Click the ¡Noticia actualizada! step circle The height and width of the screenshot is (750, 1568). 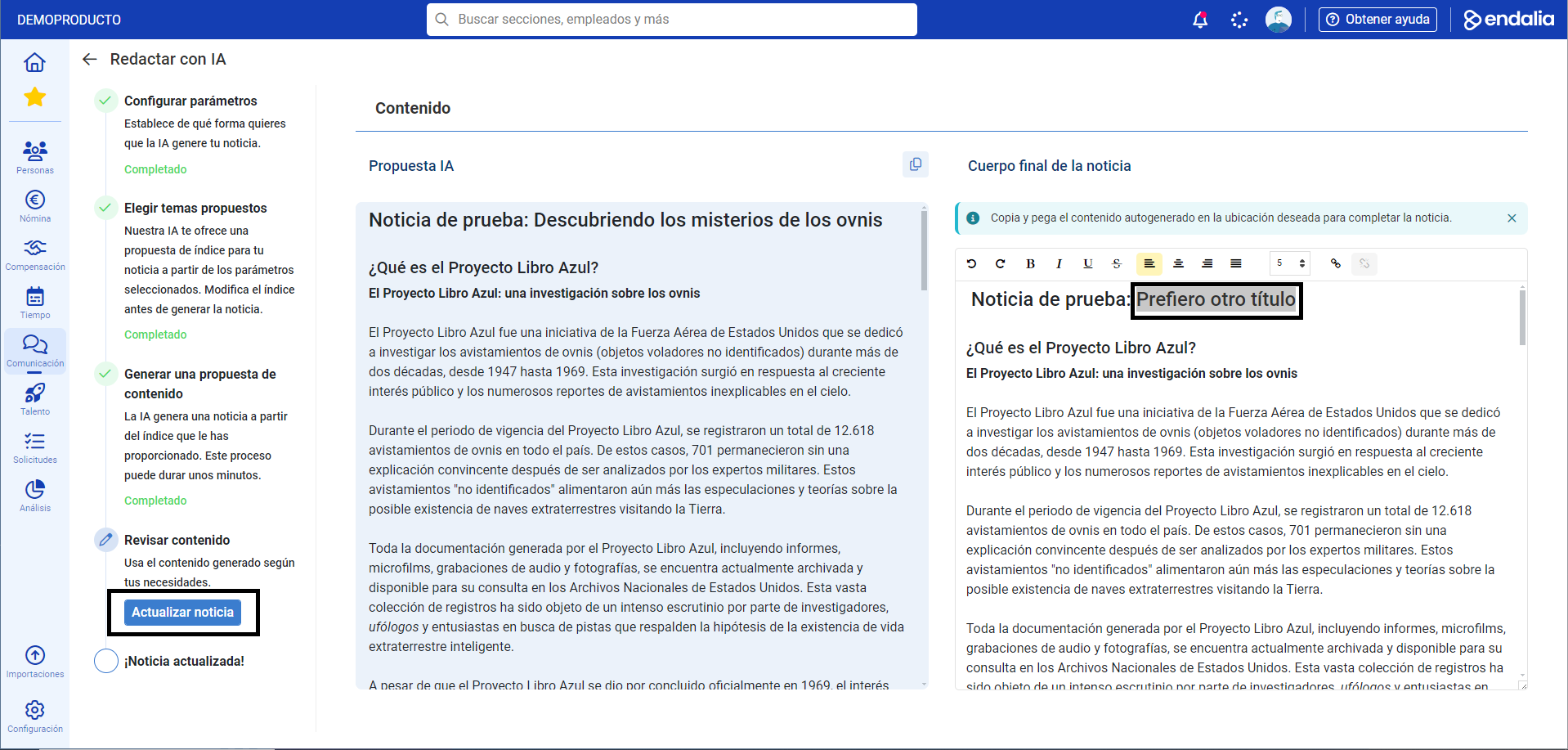pyautogui.click(x=106, y=661)
